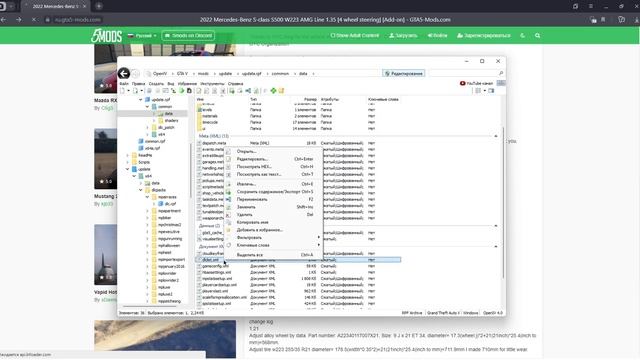The height and width of the screenshot is (360, 640).
Task: Open the Mustang mod thumbnail on webpage
Action: pos(106,159)
